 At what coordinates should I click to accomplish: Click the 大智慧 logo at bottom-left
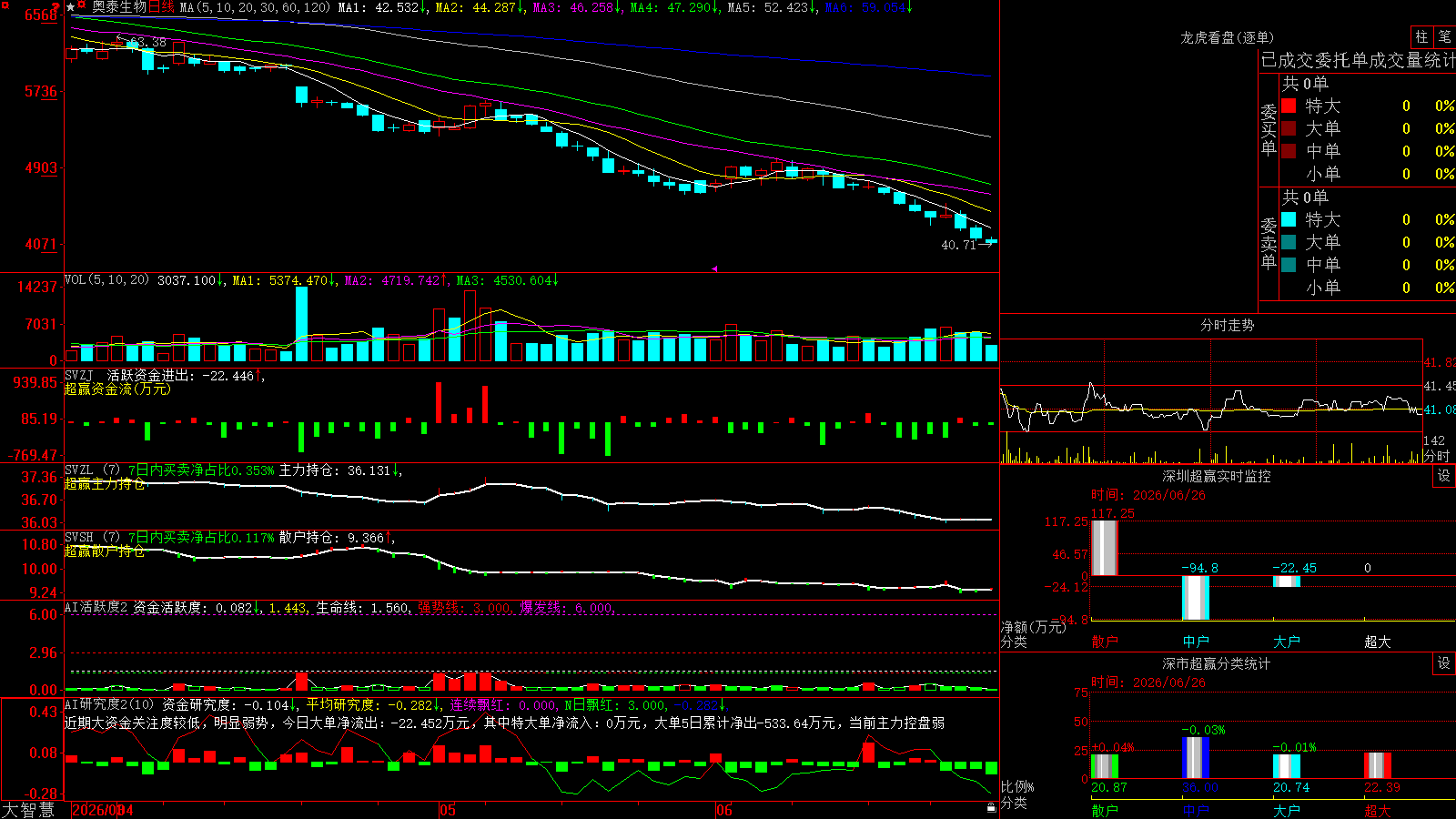click(28, 810)
